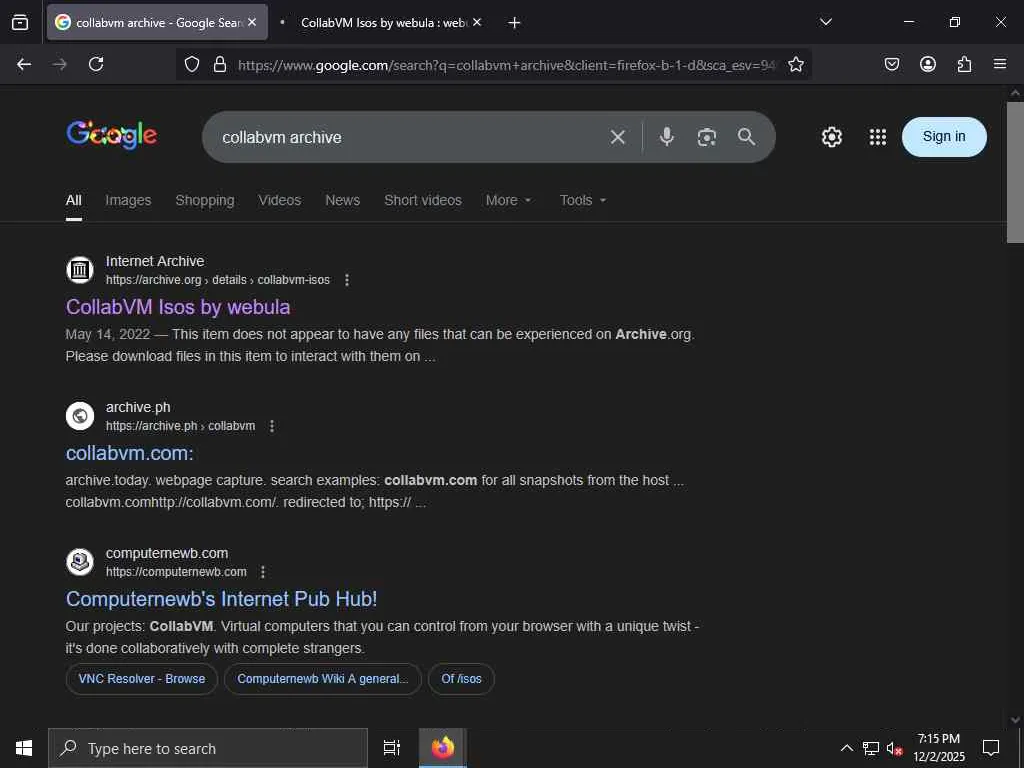Open Firefox application menu
Screen dimensions: 1024x768
tap(1000, 64)
